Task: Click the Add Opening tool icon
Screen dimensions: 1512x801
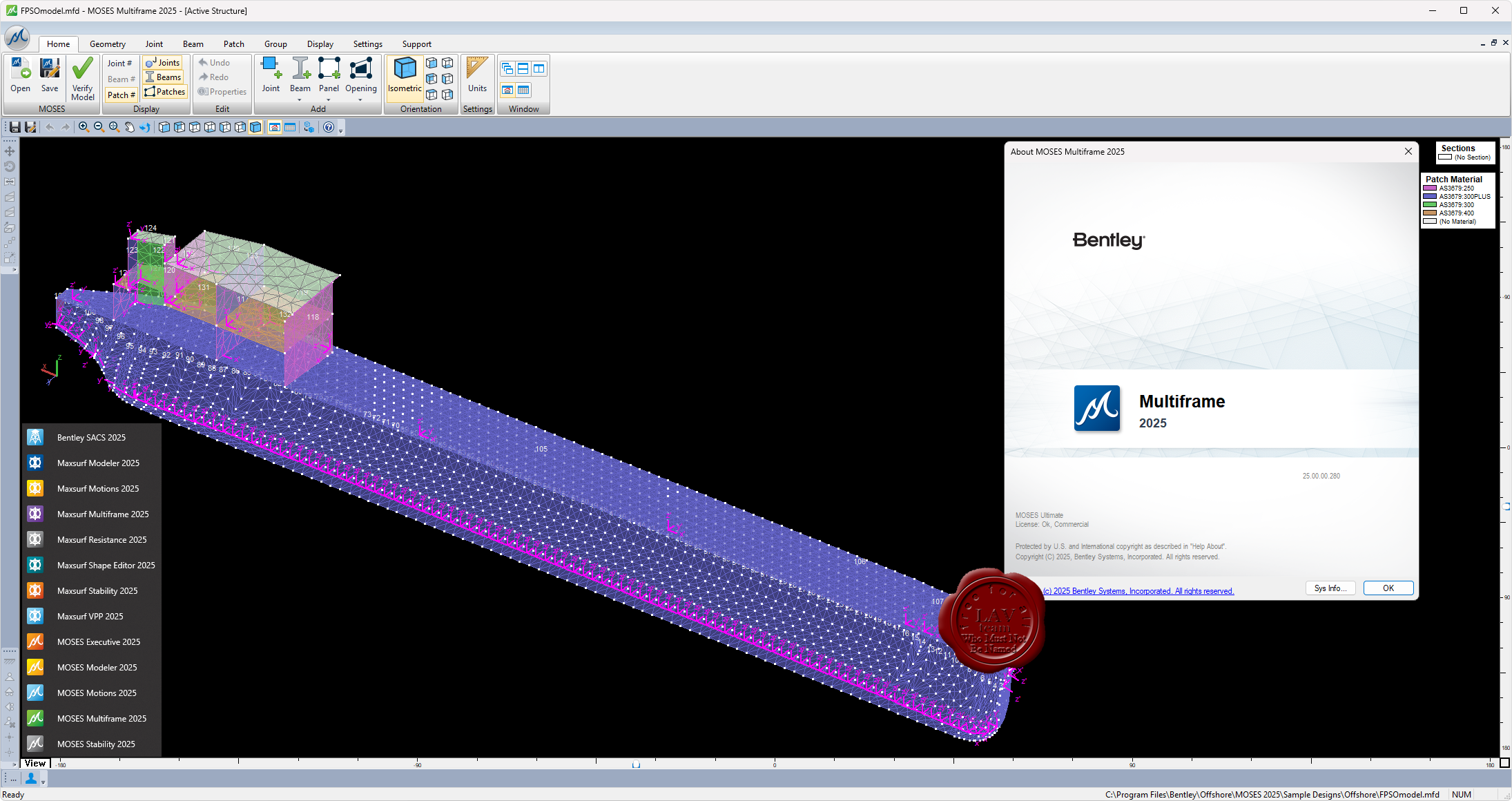Action: point(361,75)
